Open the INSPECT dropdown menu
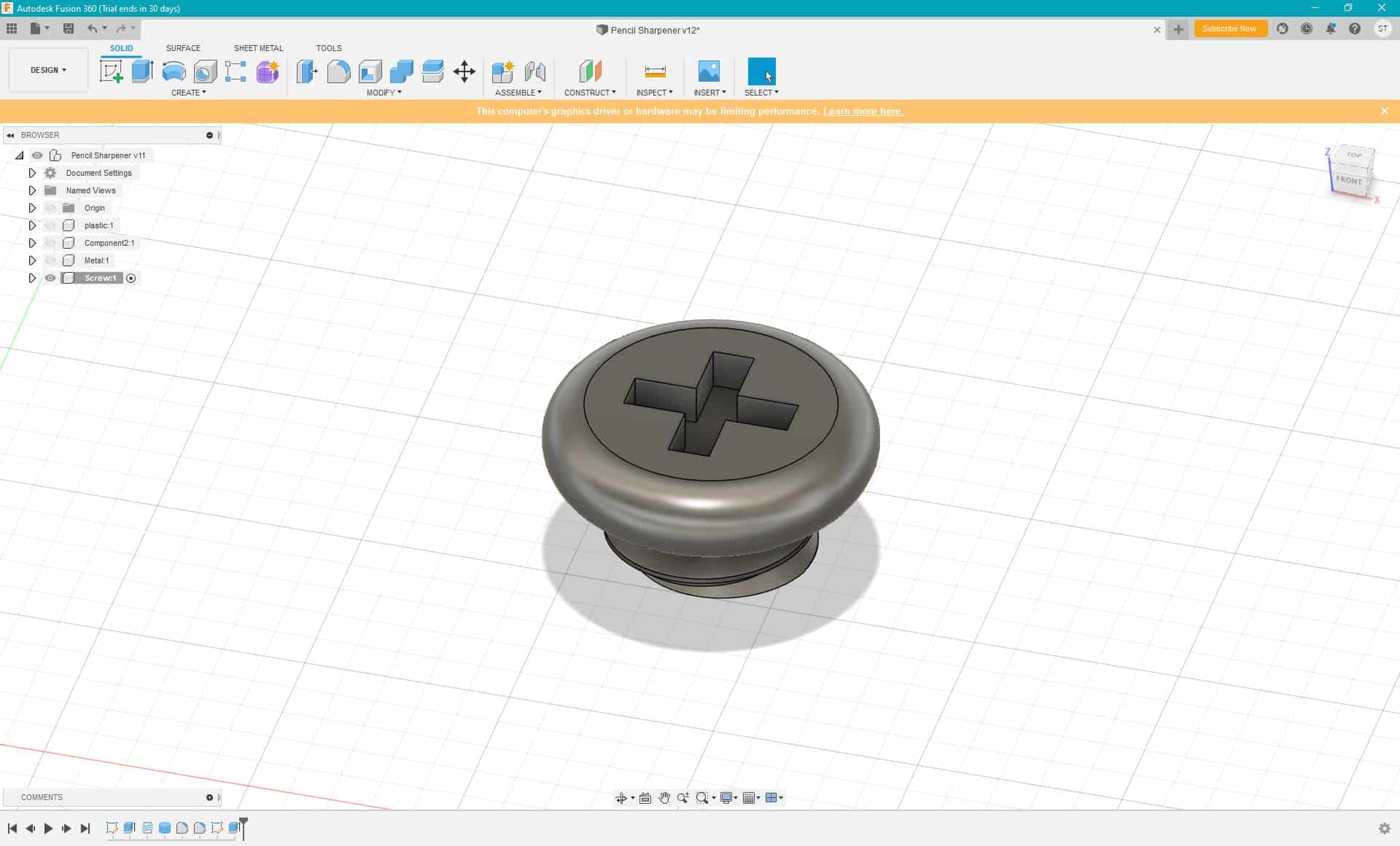Viewport: 1400px width, 846px height. coord(654,93)
